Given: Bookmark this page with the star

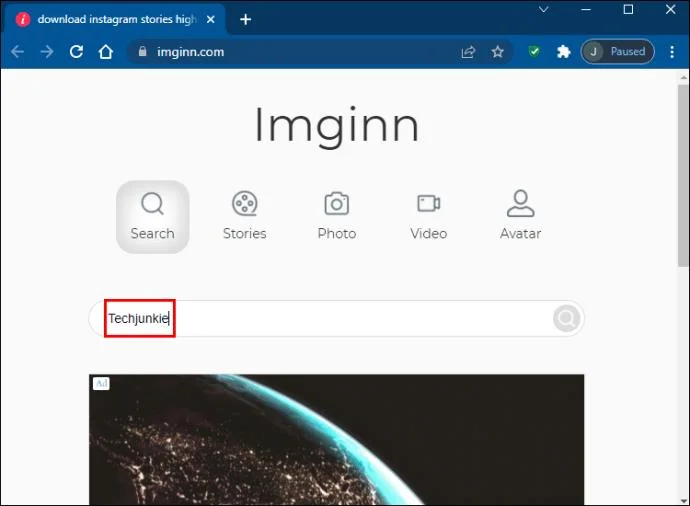Looking at the screenshot, I should [497, 52].
